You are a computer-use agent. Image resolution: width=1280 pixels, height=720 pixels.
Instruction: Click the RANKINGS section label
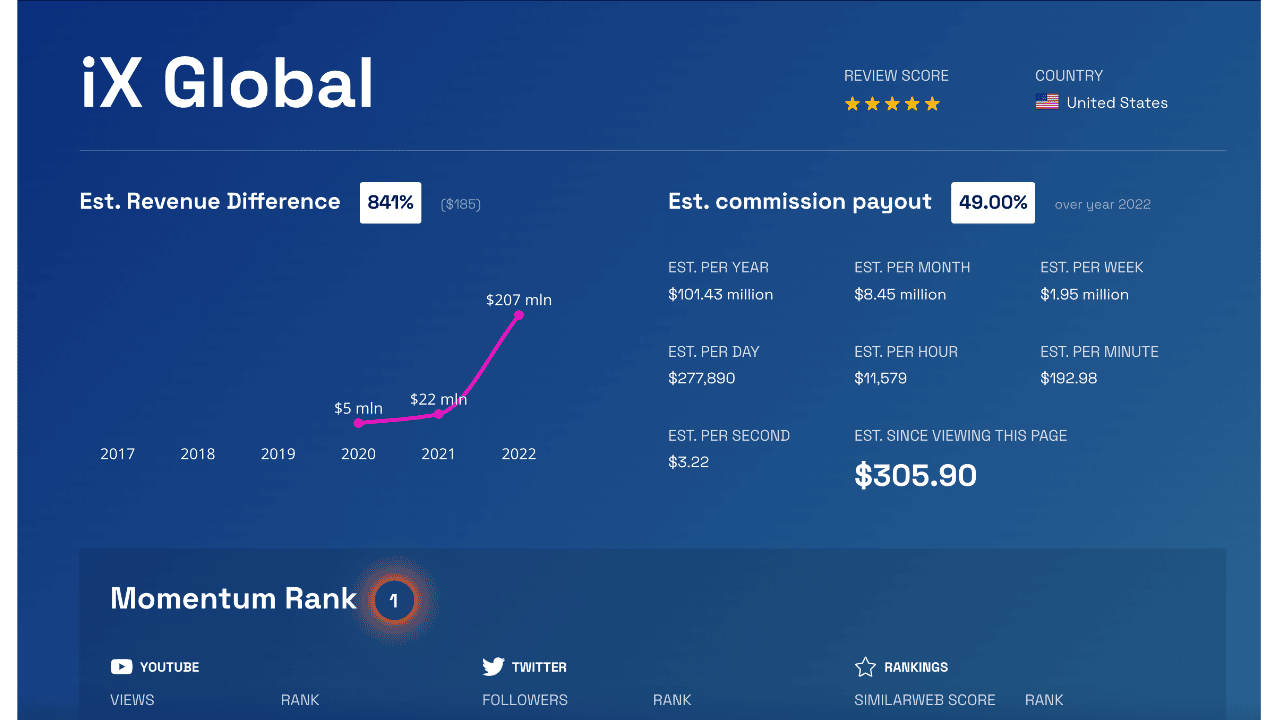(x=916, y=667)
